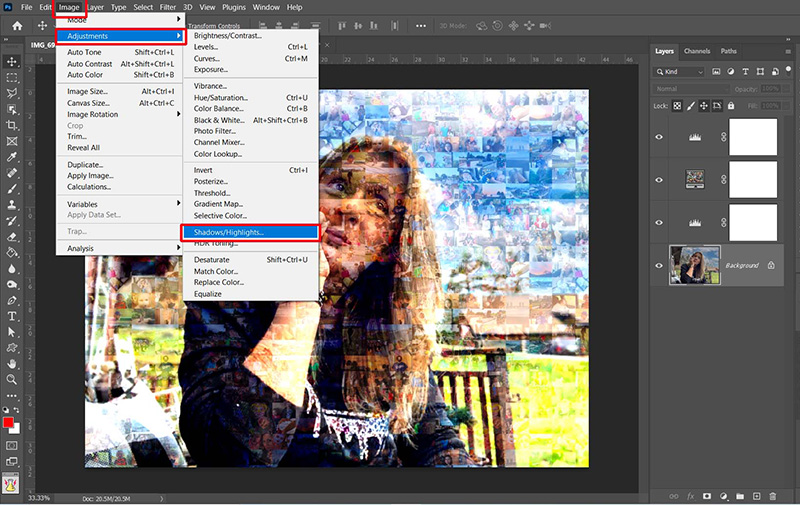This screenshot has height=505, width=800.
Task: Hide the Background layer
Action: click(659, 265)
